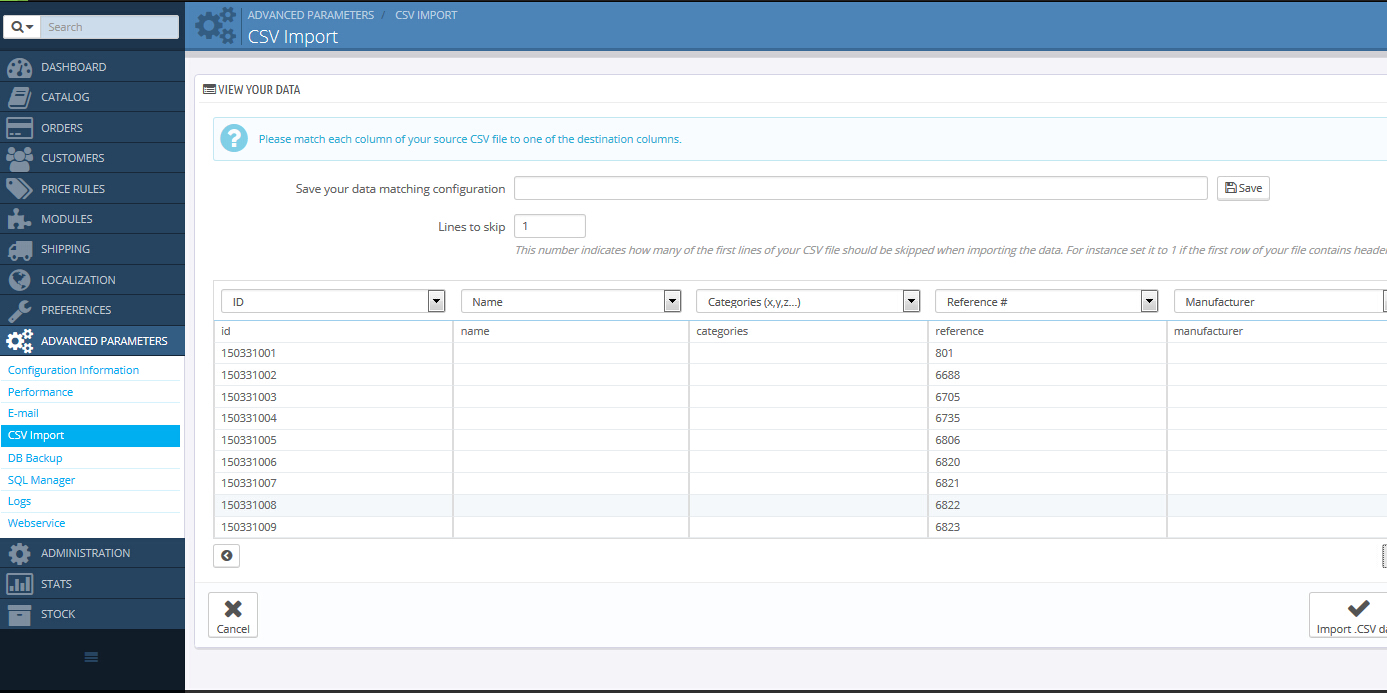Screen dimensions: 1387x693
Task: Open the Localization menu
Action: pos(92,280)
